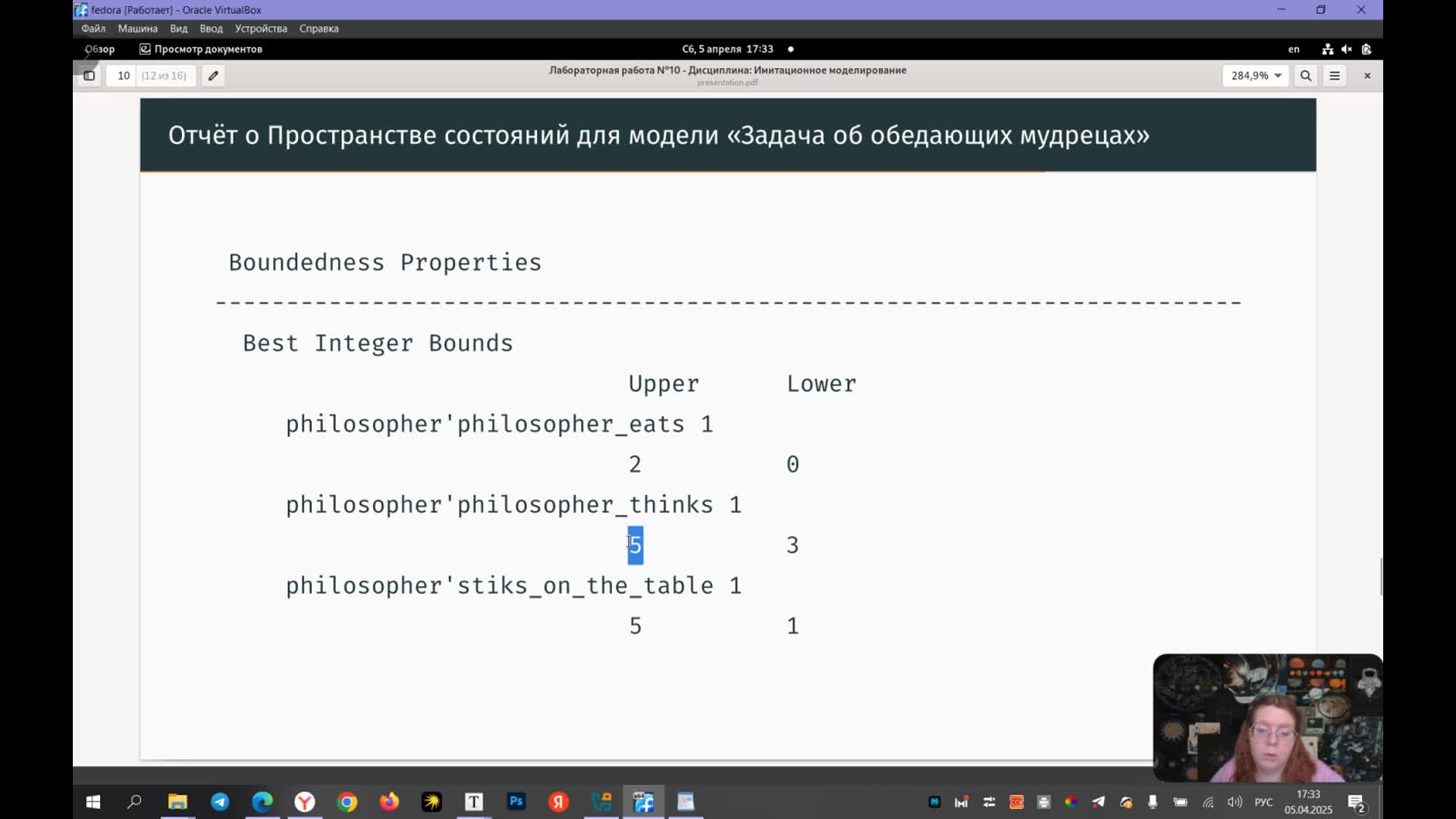Open the image viewer app on taskbar
Screen dimensions: 1456x819
coord(686,802)
